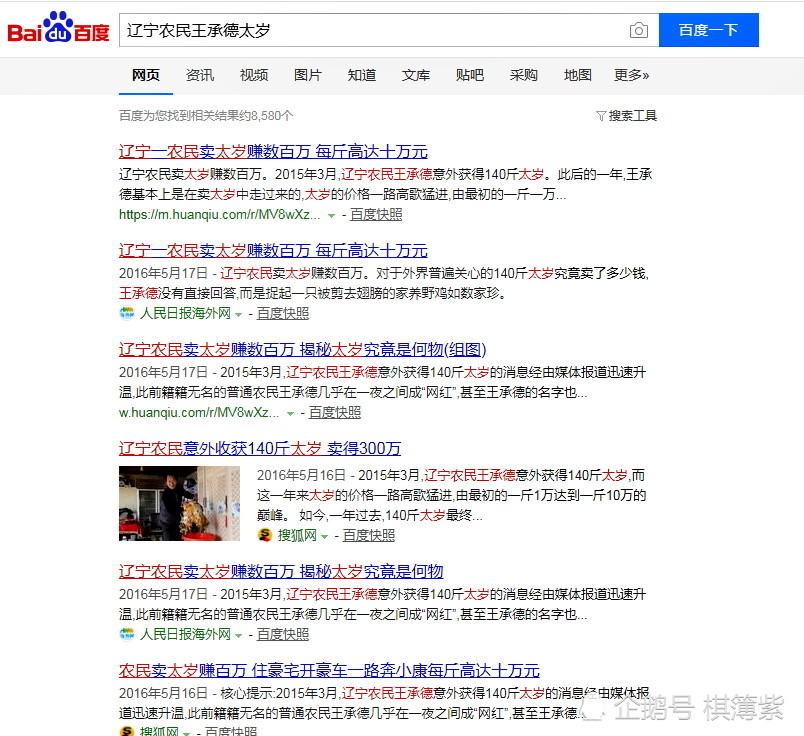Expand dropdown beside 搜狐网 in fourth result

point(324,536)
